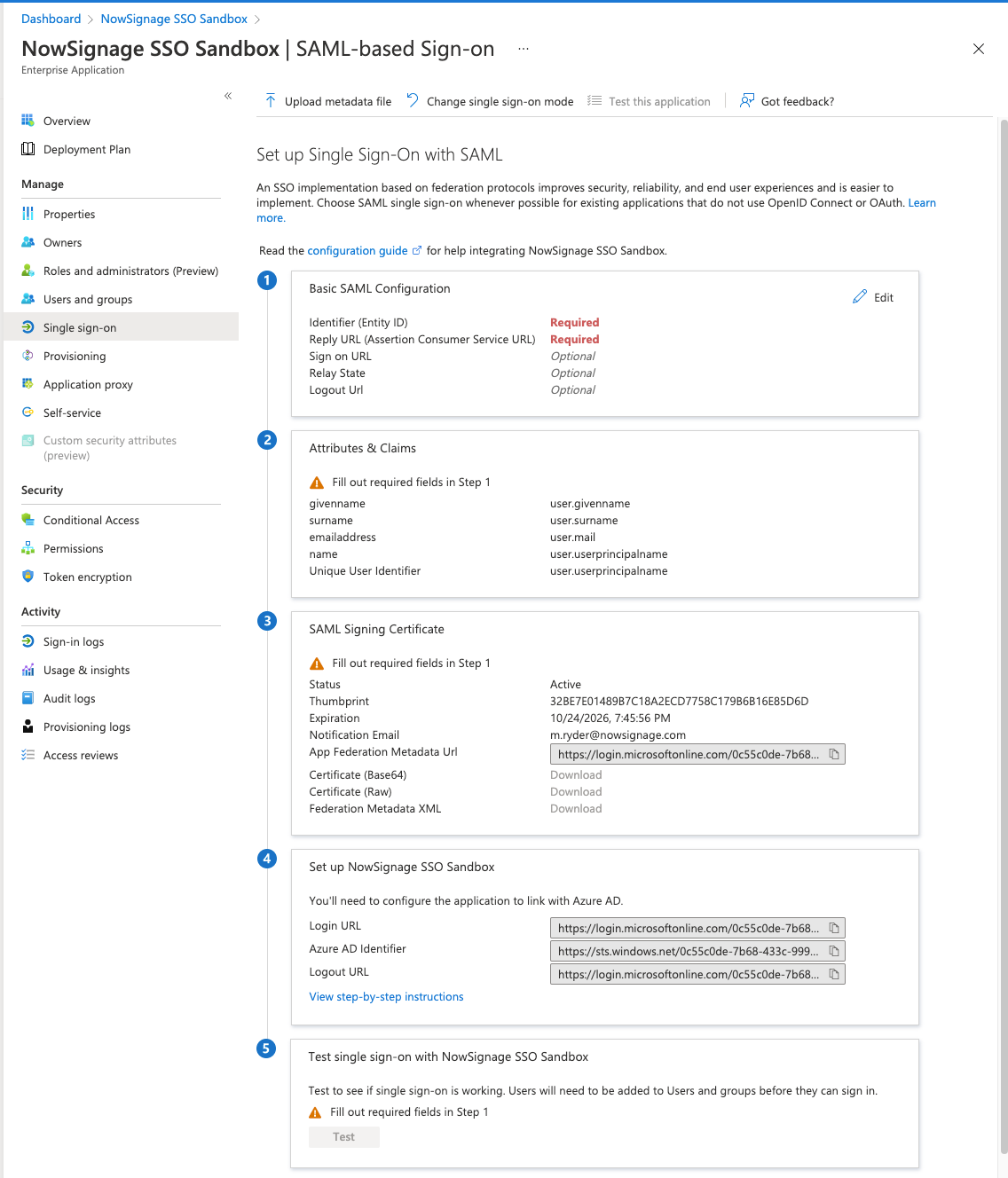Navigate to the Dashboard breadcrumb
Viewport: 1008px width, 1178px height.
click(x=51, y=19)
